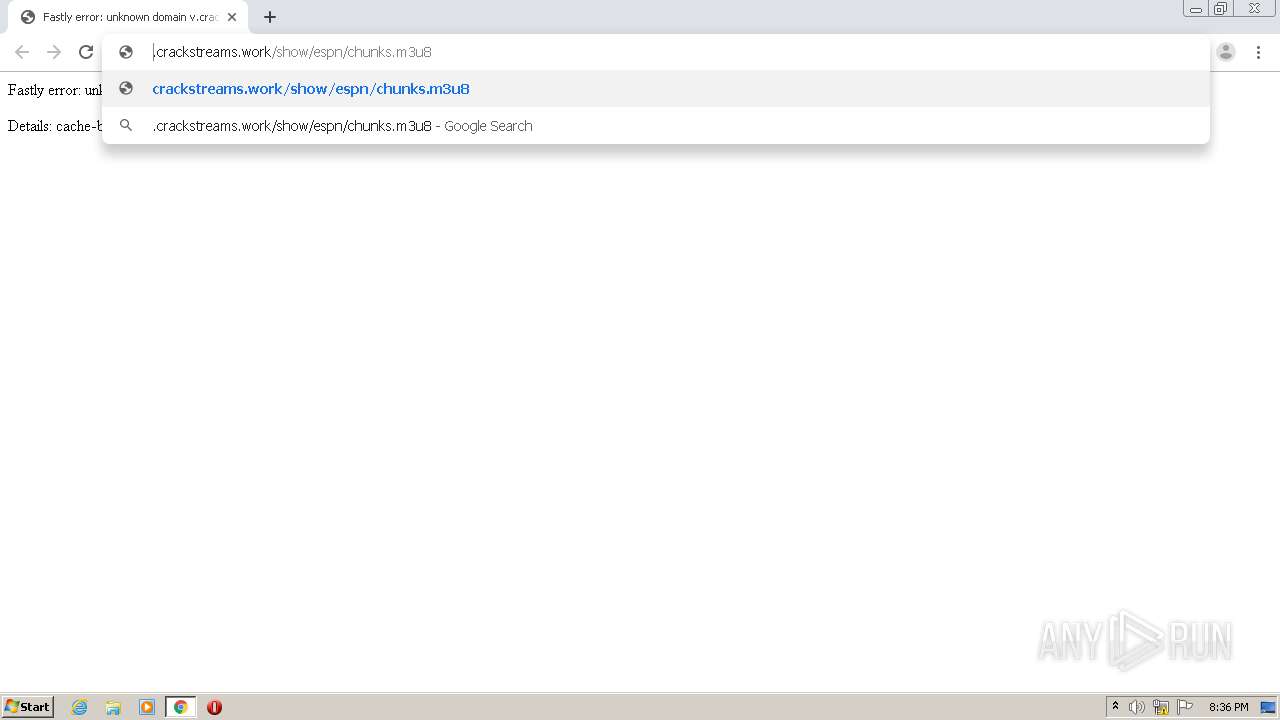
Task: Restore down the Chrome window
Action: pyautogui.click(x=1221, y=9)
